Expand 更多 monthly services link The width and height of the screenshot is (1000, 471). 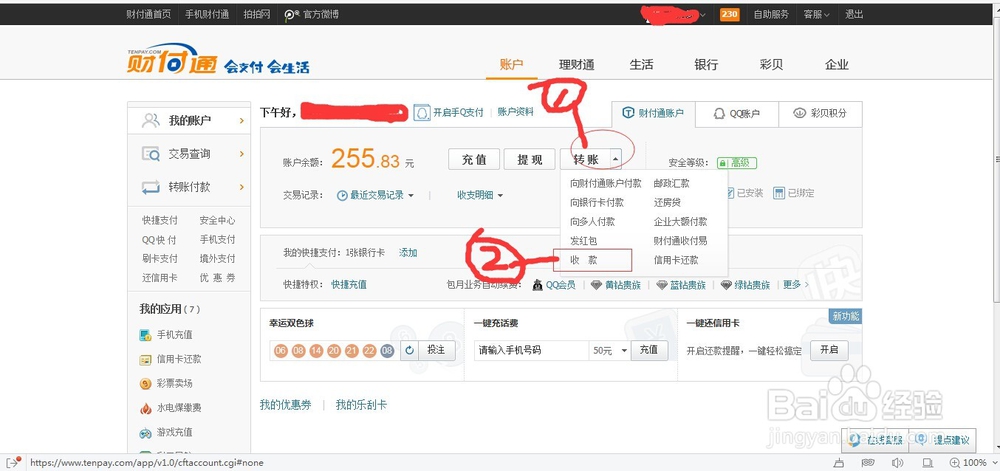coord(796,285)
